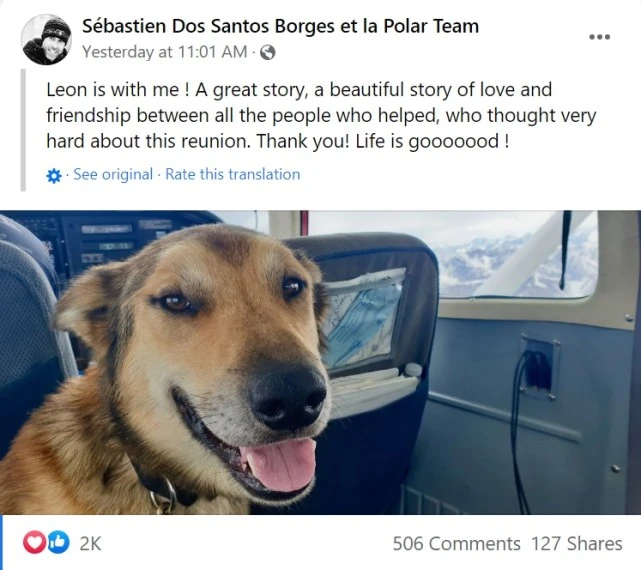The image size is (641, 570).
Task: Click the gray translation quote bar
Action: point(23,130)
